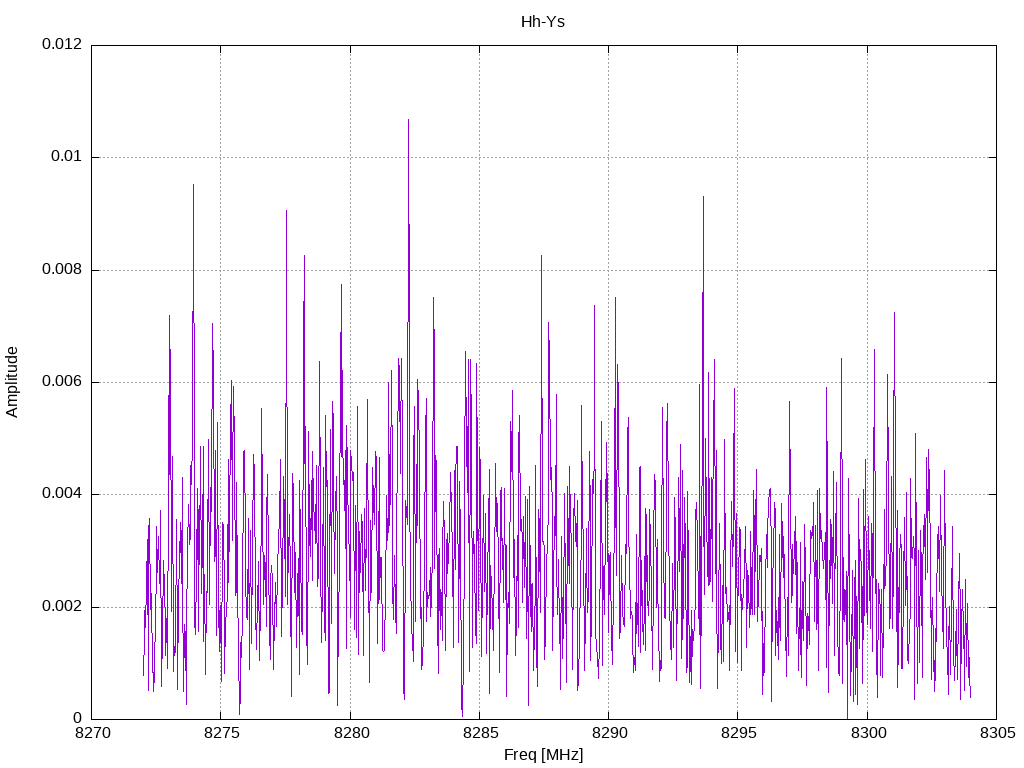Click the x-axis tick label 8300
1024x768 pixels.
click(x=868, y=733)
